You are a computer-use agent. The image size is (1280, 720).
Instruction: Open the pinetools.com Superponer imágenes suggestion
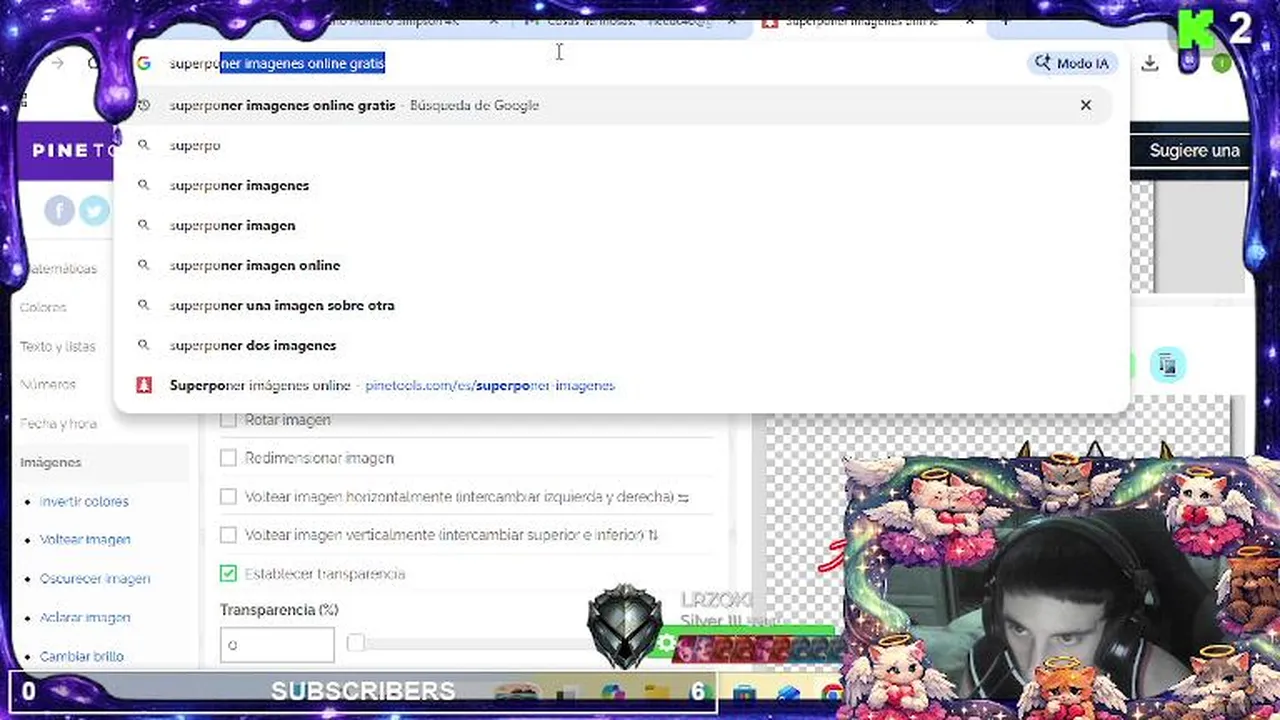[x=392, y=385]
